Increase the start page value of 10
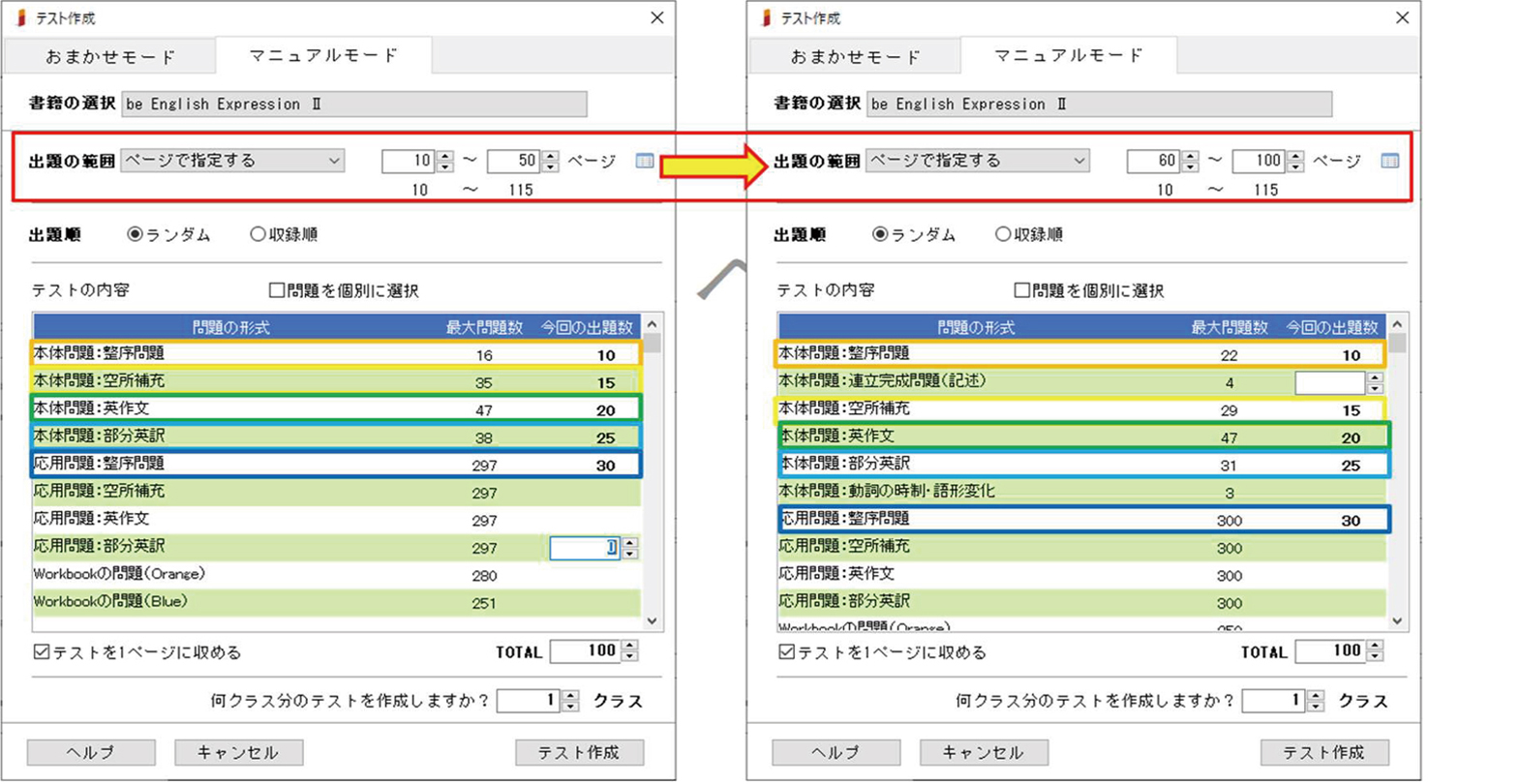Image resolution: width=1520 pixels, height=784 pixels. click(x=445, y=156)
